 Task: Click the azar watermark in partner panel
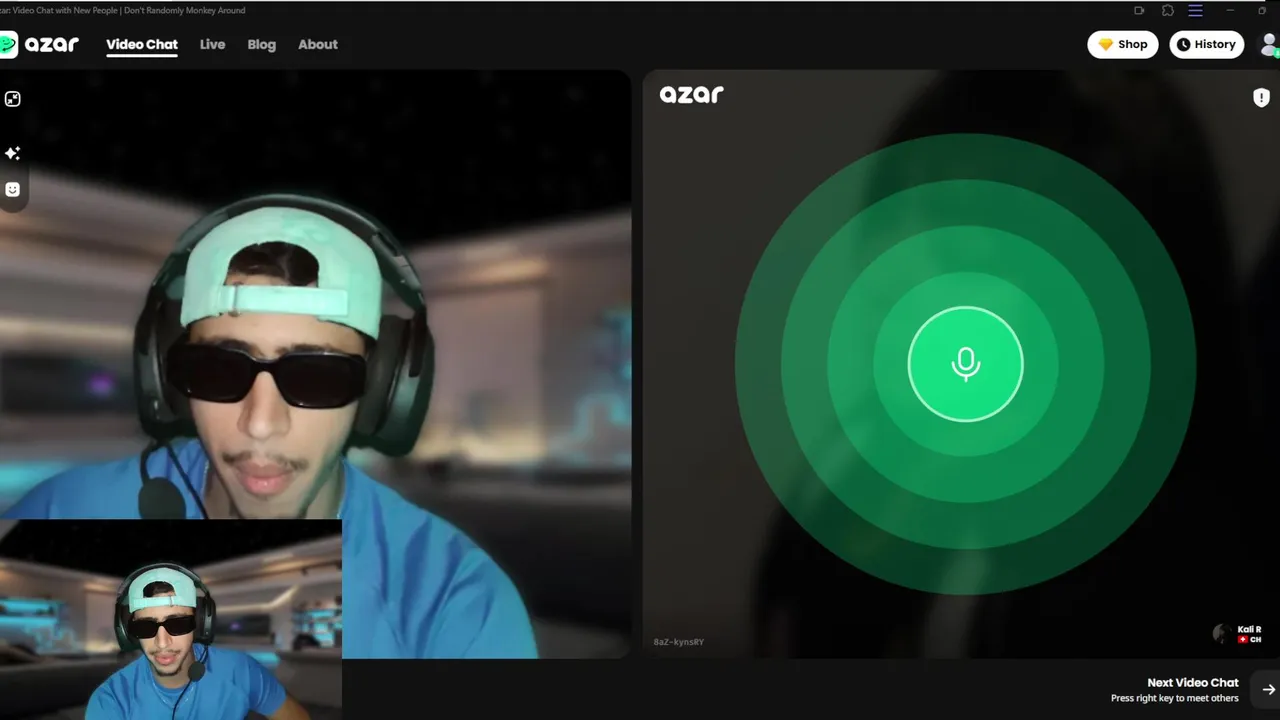[691, 94]
